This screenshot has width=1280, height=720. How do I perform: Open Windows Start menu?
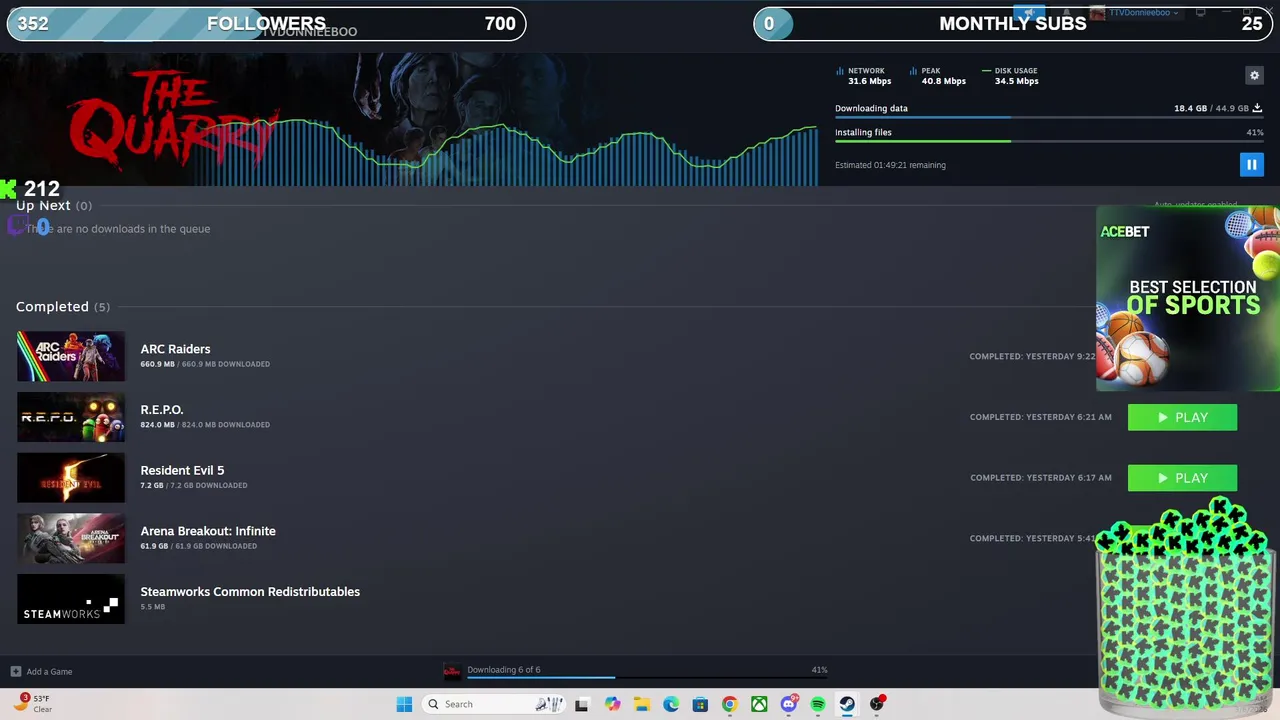coord(404,704)
